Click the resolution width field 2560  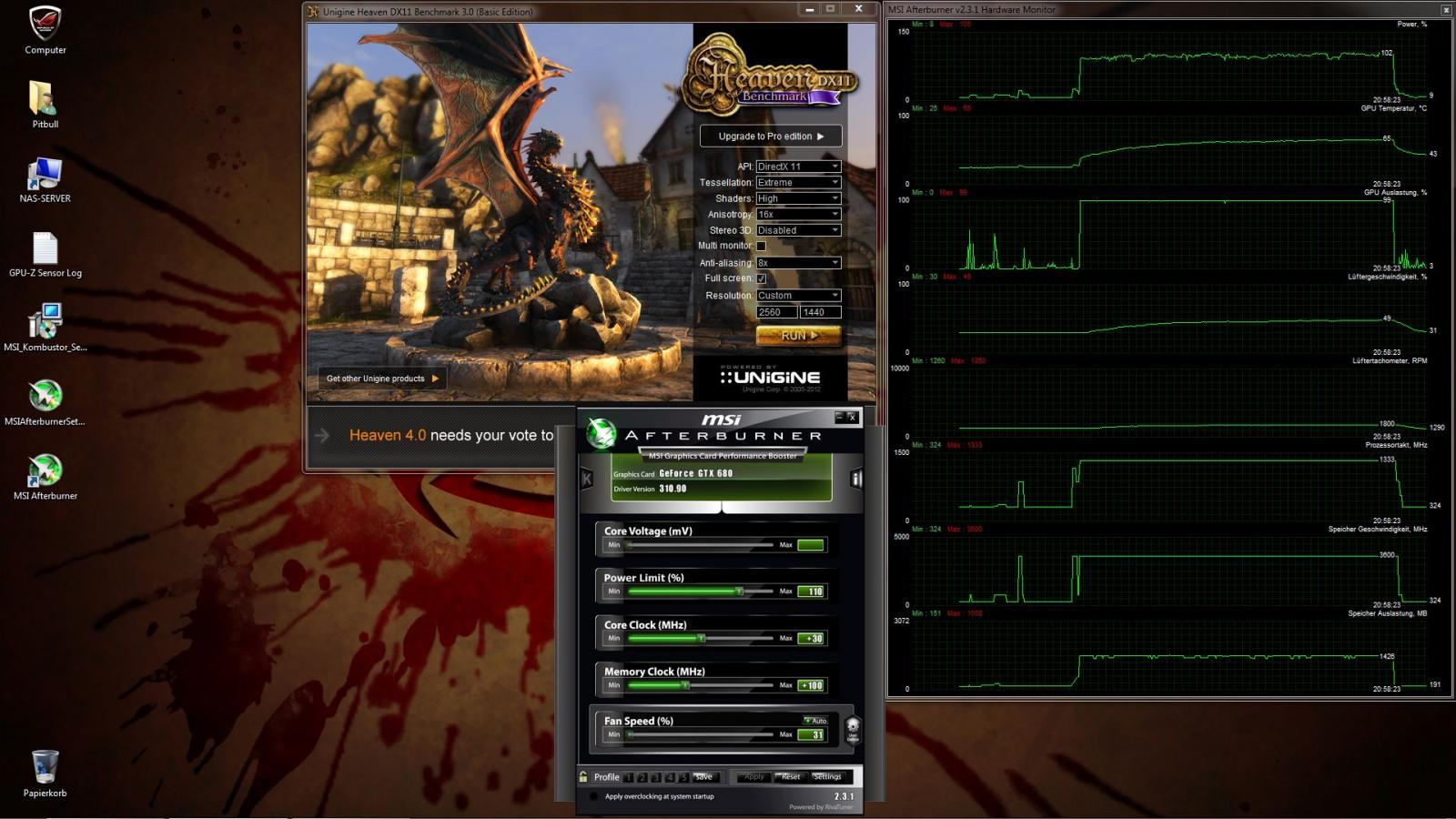point(776,312)
